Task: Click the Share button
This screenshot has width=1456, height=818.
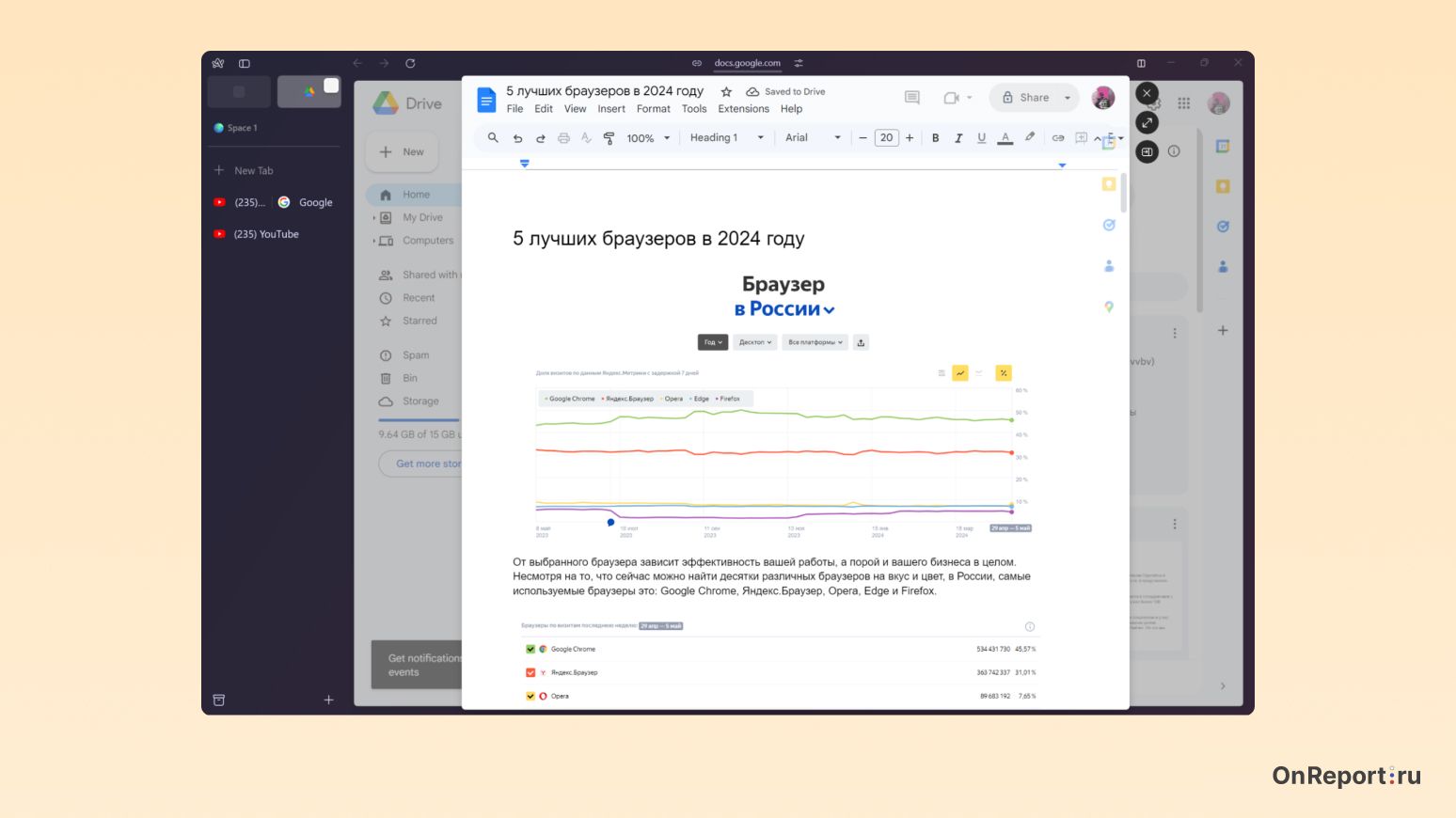Action: [x=1025, y=98]
